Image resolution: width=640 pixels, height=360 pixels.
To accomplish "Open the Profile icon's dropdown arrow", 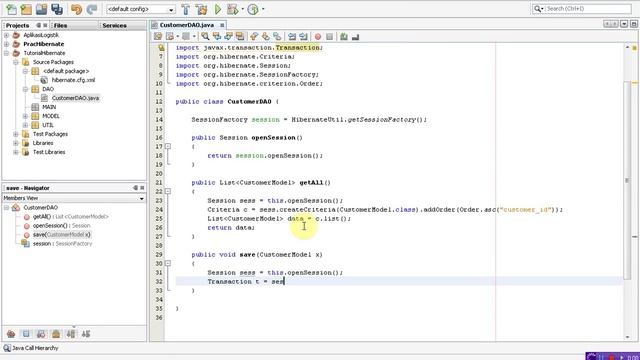I will (x=262, y=9).
